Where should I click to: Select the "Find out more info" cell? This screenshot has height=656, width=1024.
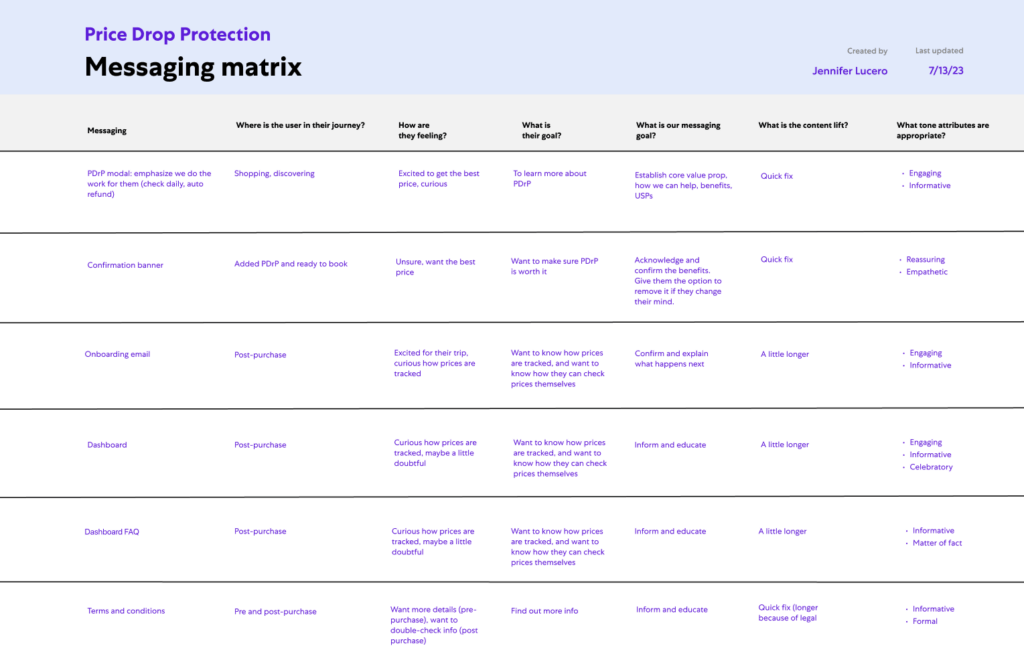point(544,611)
